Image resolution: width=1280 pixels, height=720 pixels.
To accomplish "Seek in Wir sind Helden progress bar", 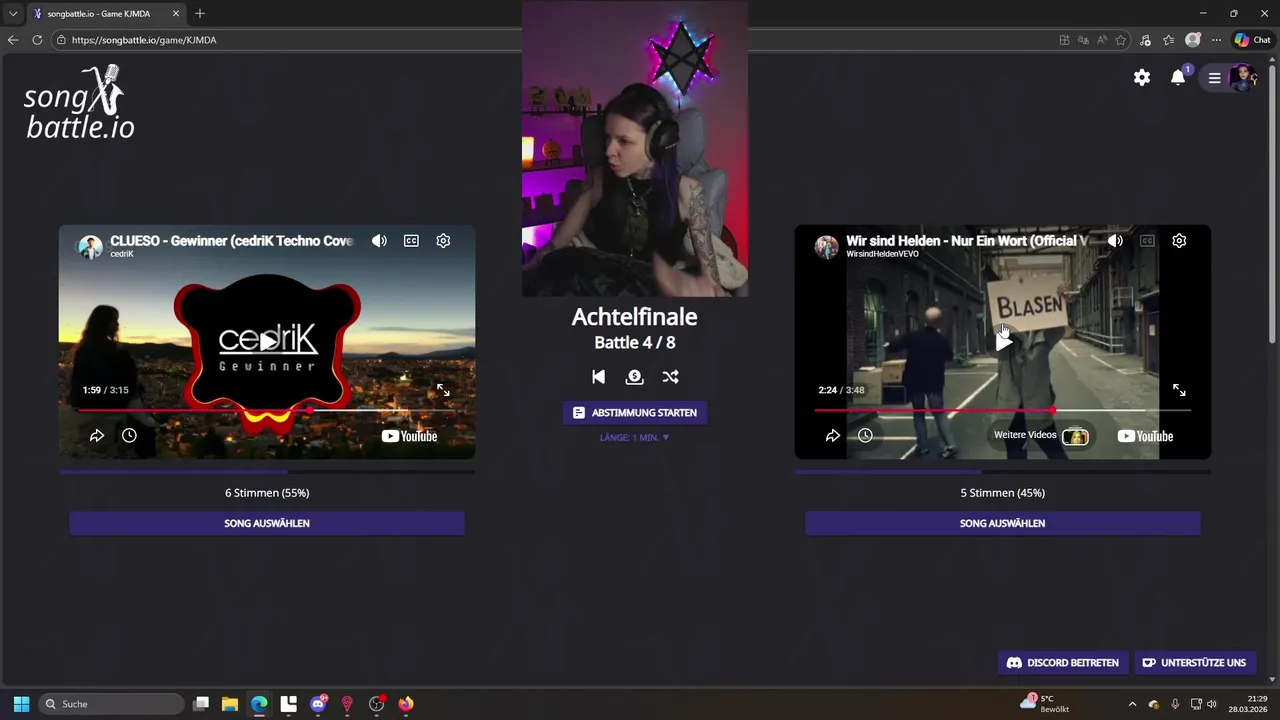I will tap(1003, 410).
